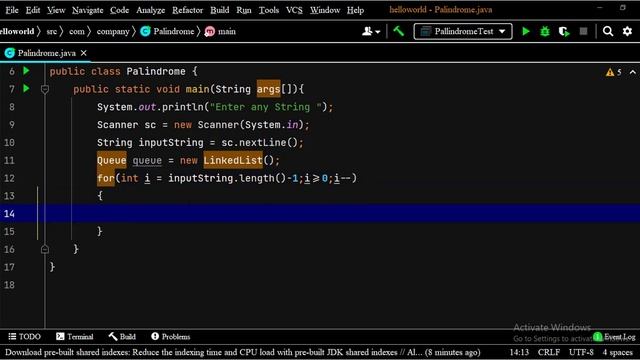
Task: Open Search Everywhere magnifier icon
Action: click(608, 31)
